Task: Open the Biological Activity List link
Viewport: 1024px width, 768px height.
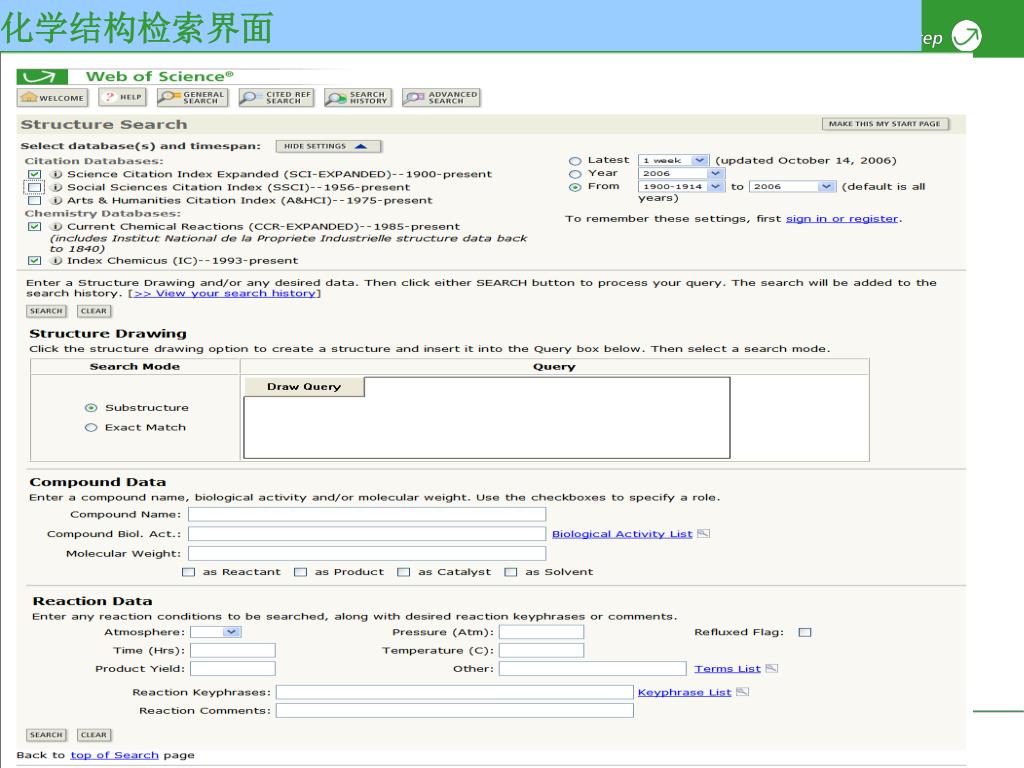Action: click(x=622, y=534)
